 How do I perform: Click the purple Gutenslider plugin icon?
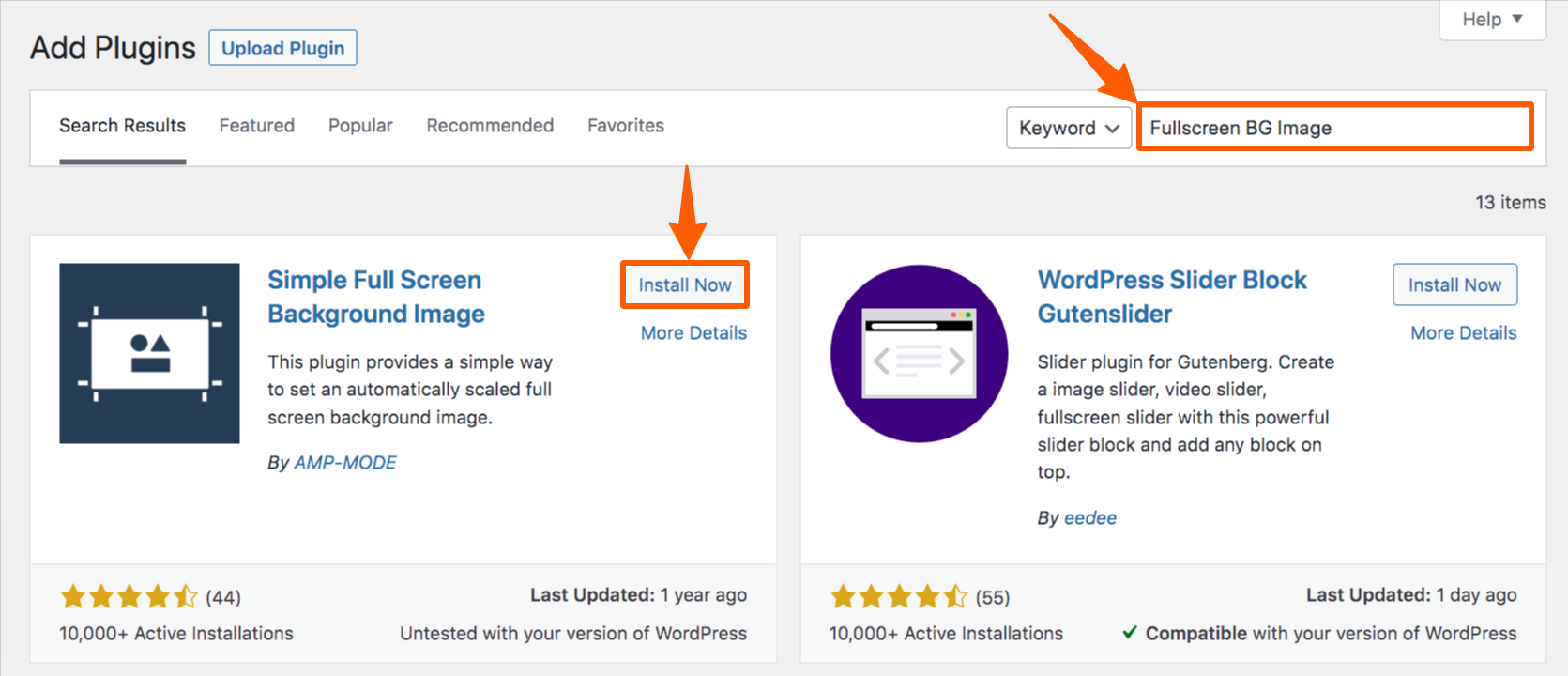919,352
